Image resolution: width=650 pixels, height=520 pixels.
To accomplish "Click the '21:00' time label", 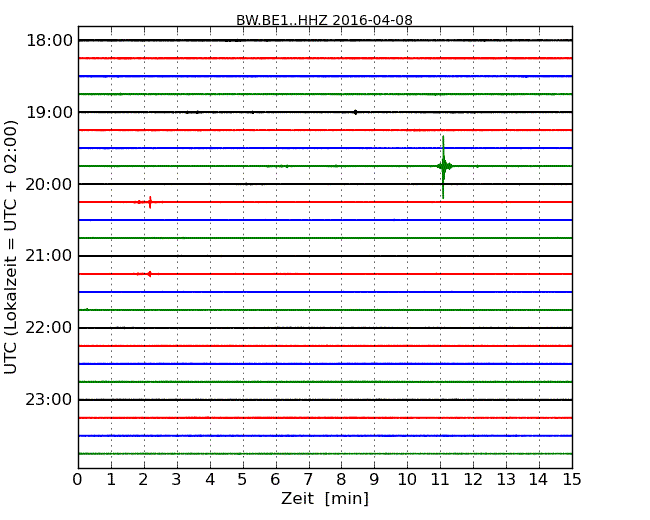I will [49, 256].
